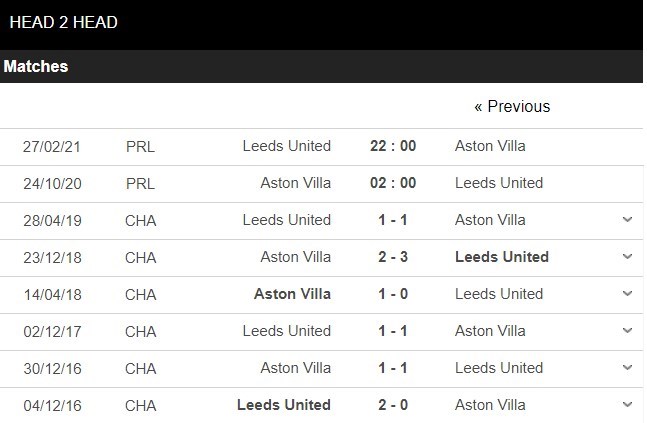Open the 02 : 00 score on 24/10/20
The height and width of the screenshot is (423, 647).
[393, 183]
